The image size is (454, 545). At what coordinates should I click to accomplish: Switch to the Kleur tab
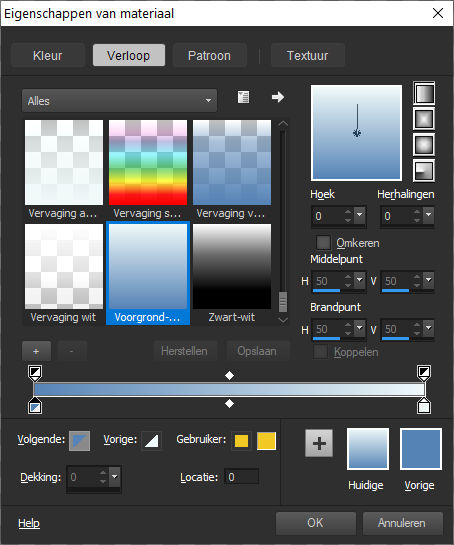(x=48, y=55)
